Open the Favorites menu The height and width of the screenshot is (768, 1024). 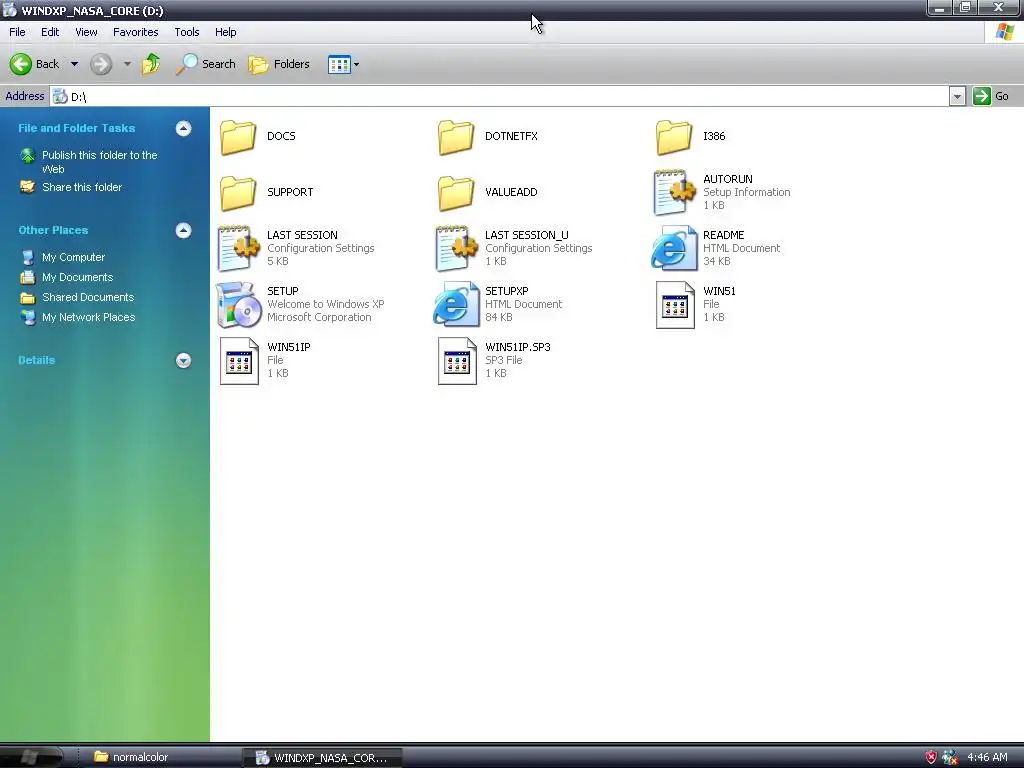pyautogui.click(x=135, y=32)
